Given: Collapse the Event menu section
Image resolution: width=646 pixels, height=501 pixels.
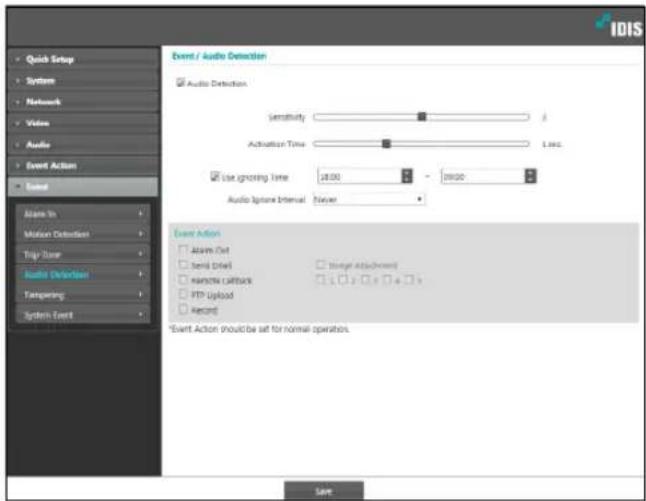Looking at the screenshot, I should pyautogui.click(x=83, y=187).
